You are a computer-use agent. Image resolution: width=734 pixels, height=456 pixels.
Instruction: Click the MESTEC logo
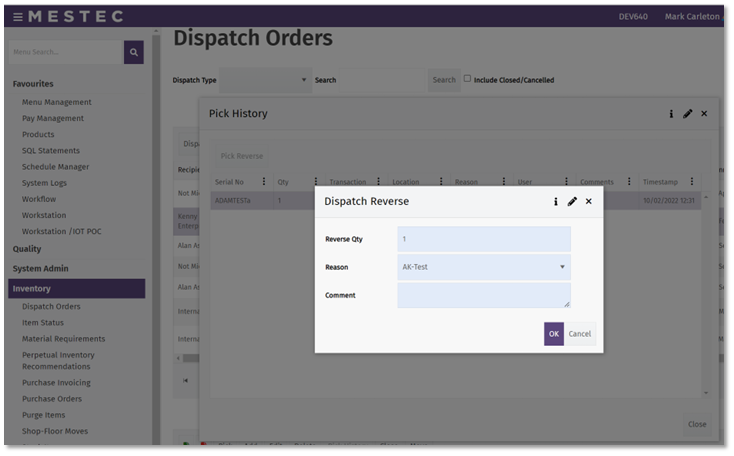coord(76,16)
